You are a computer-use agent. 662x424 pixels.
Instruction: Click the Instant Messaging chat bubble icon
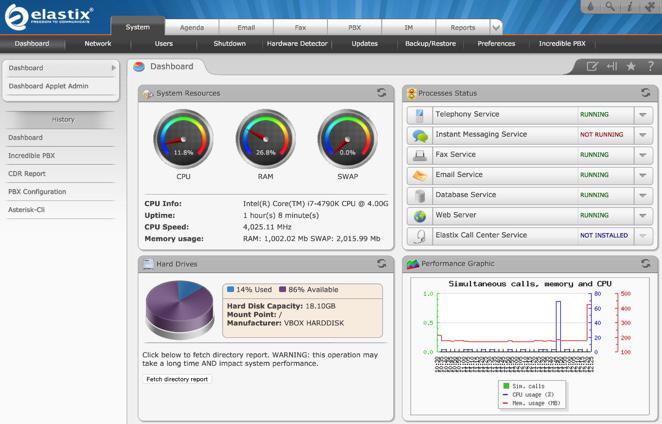(420, 135)
